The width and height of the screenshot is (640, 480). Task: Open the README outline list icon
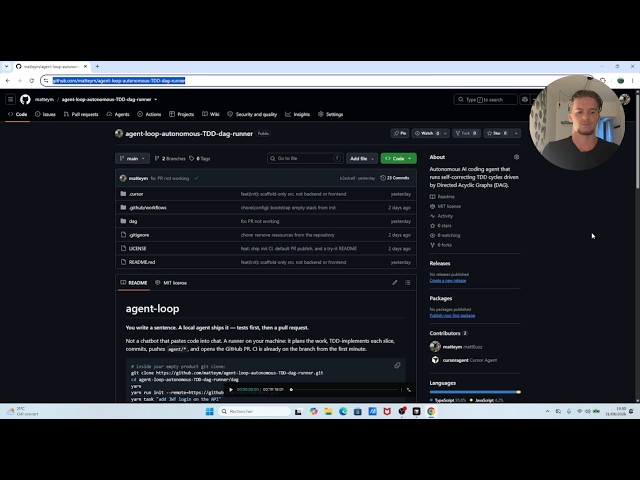(407, 282)
